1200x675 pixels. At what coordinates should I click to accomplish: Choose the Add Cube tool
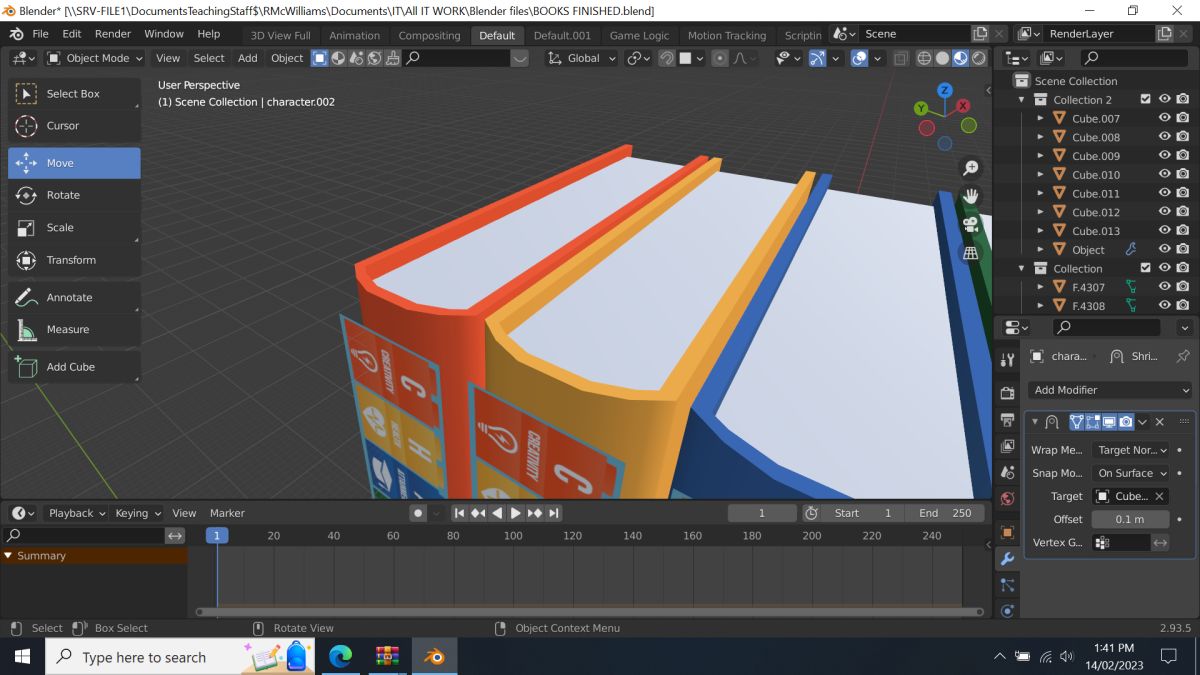coord(74,367)
